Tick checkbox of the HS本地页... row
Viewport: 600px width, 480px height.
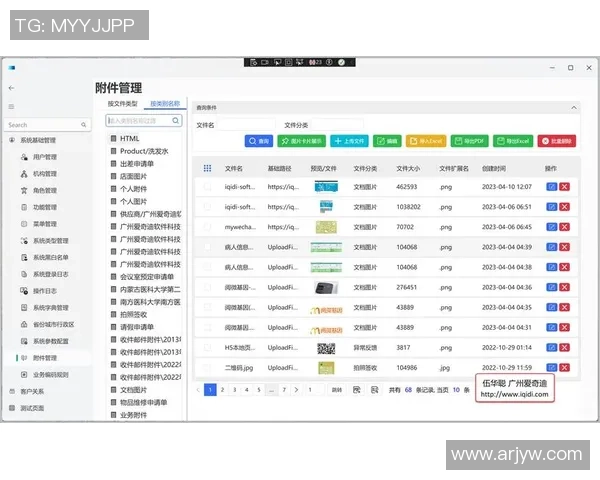207,348
